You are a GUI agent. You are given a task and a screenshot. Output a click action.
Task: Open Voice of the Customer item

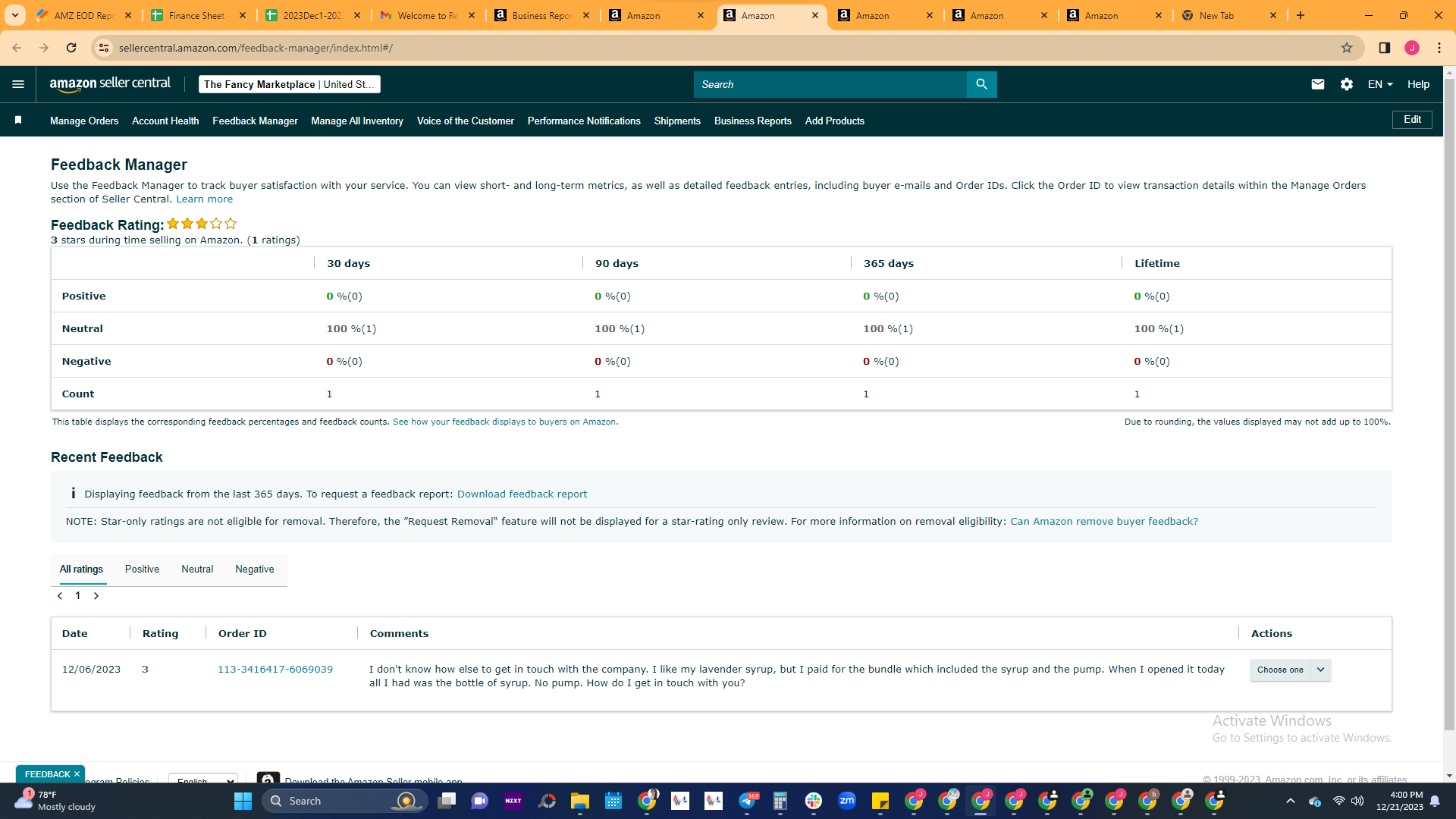point(466,121)
